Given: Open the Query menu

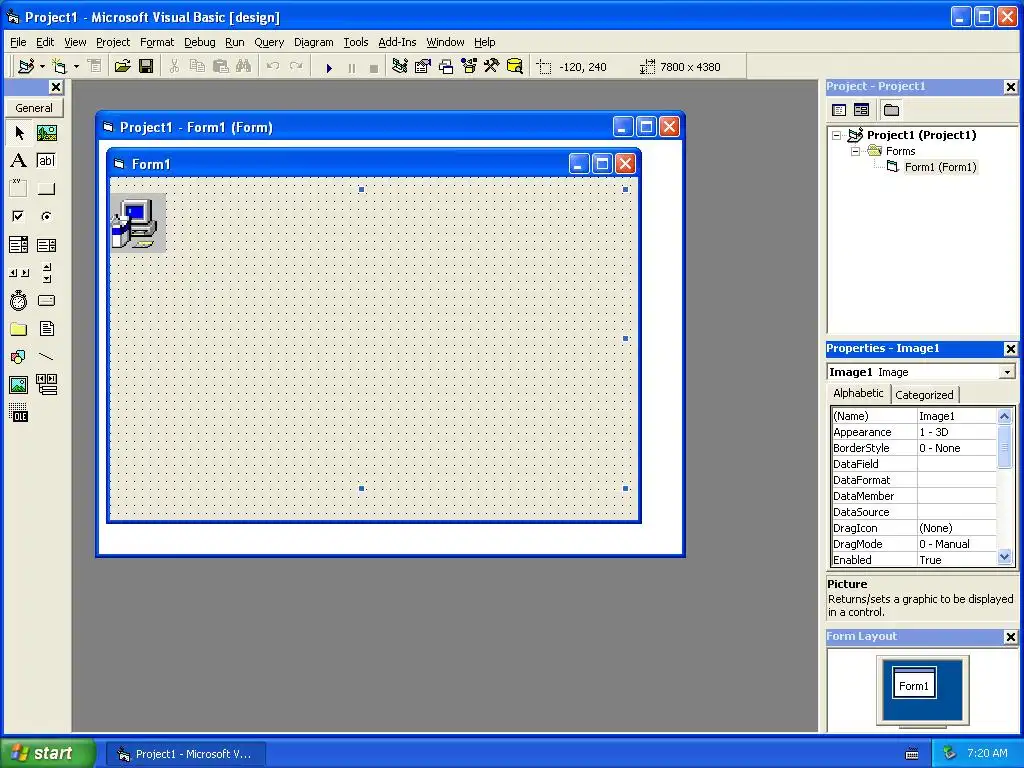Looking at the screenshot, I should coord(269,42).
